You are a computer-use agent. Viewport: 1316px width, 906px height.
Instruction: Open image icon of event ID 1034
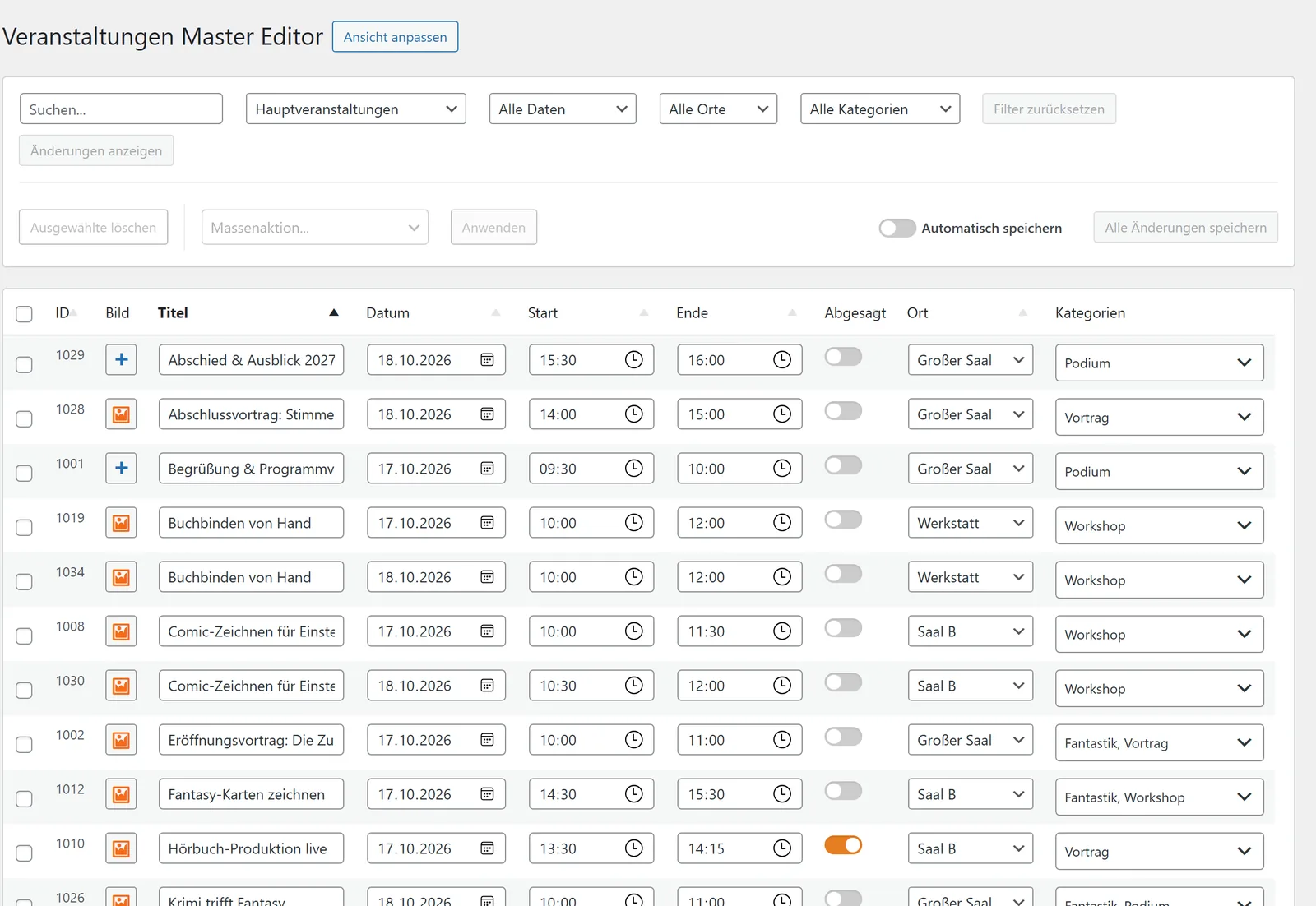pyautogui.click(x=121, y=576)
